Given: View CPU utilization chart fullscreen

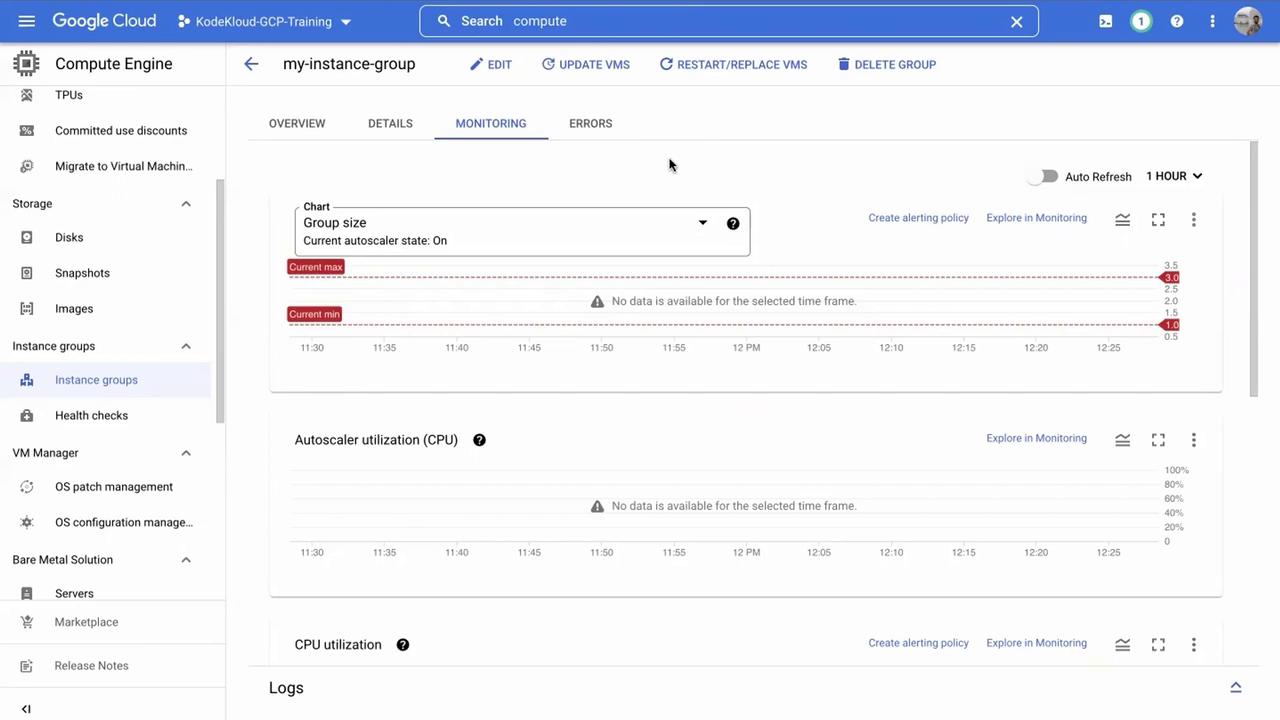Looking at the screenshot, I should point(1158,645).
